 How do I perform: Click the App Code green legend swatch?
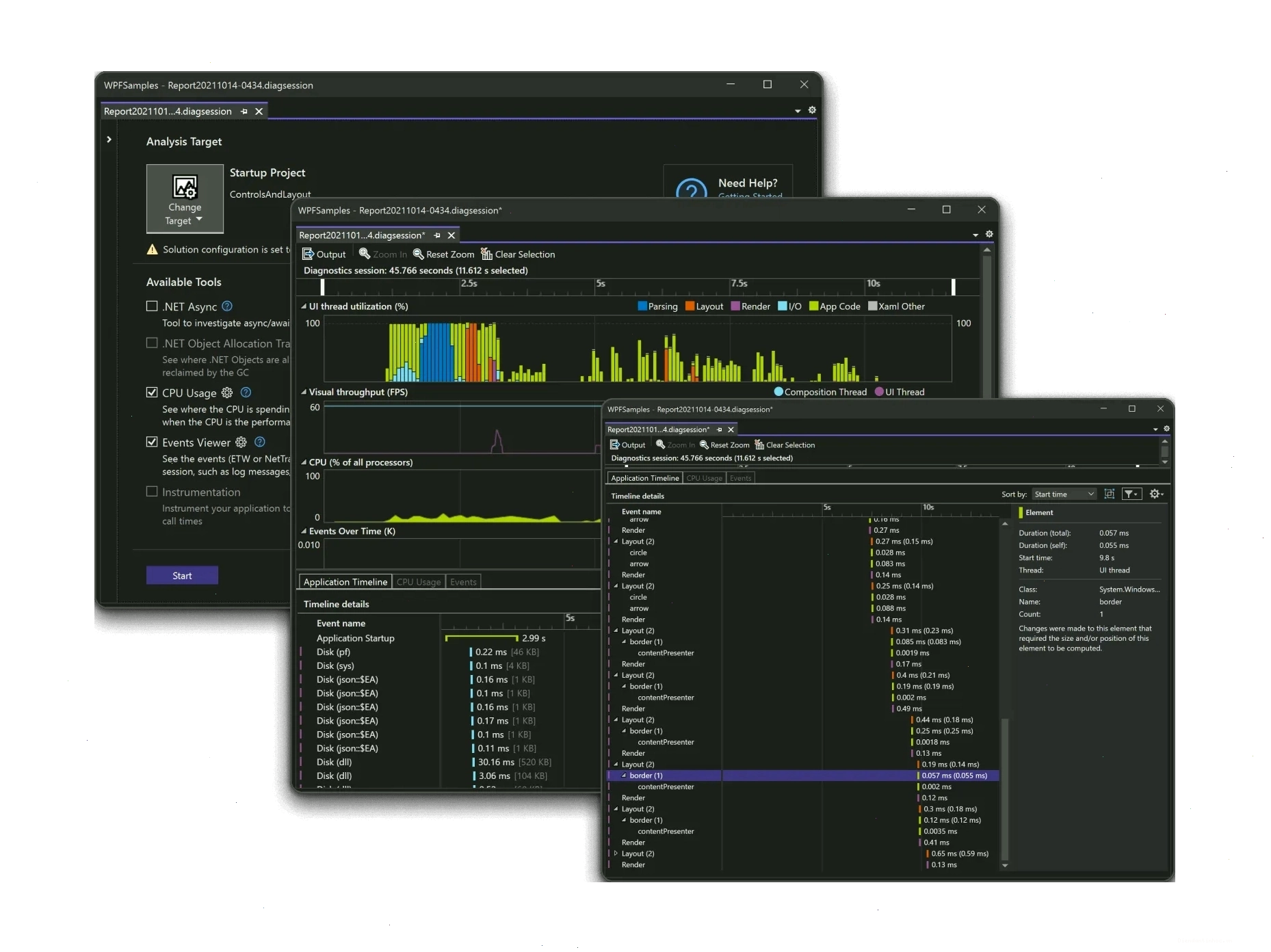point(813,306)
